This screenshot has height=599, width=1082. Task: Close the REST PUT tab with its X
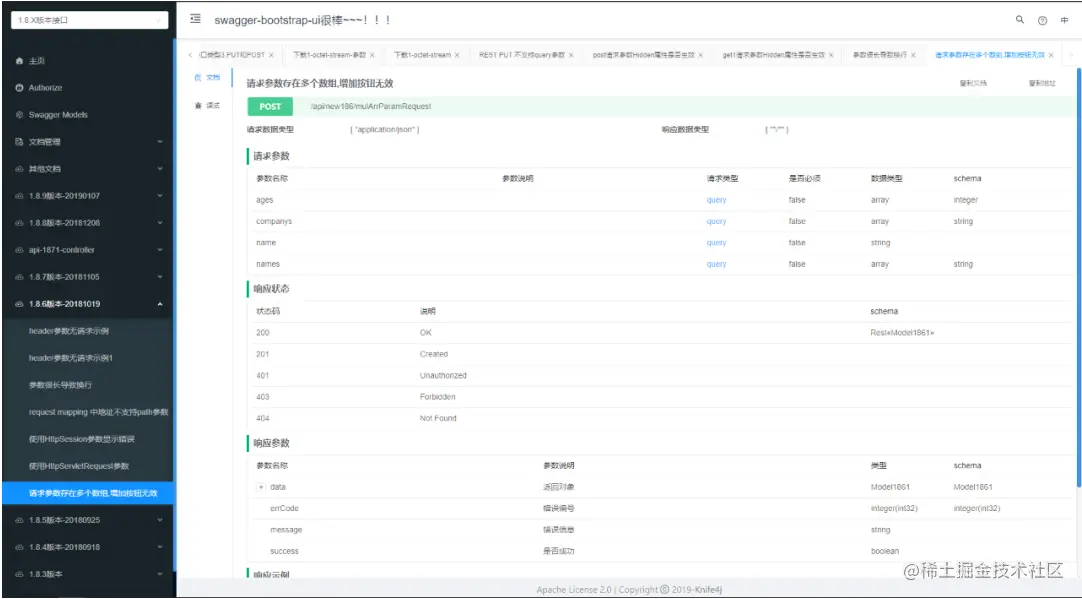571,55
